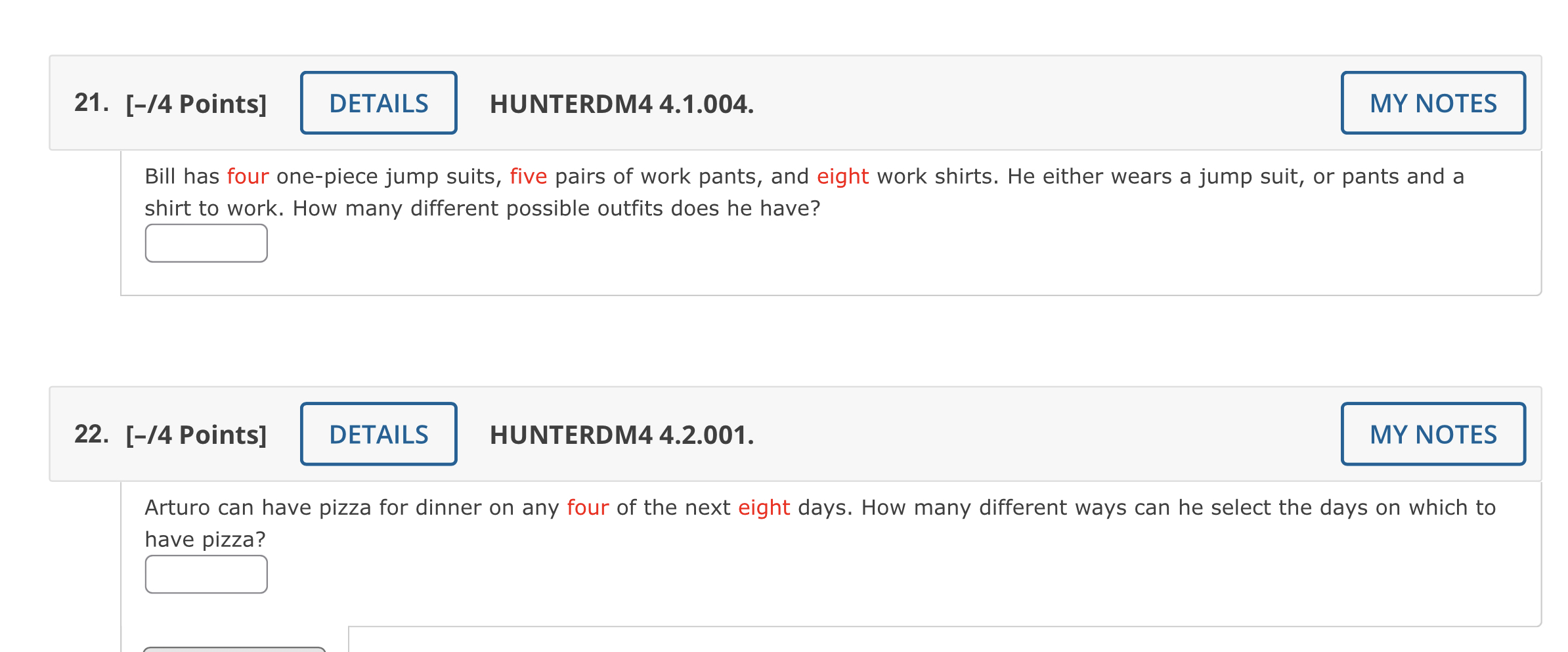The image size is (1568, 652).
Task: Click the question number 21 label
Action: (x=90, y=102)
